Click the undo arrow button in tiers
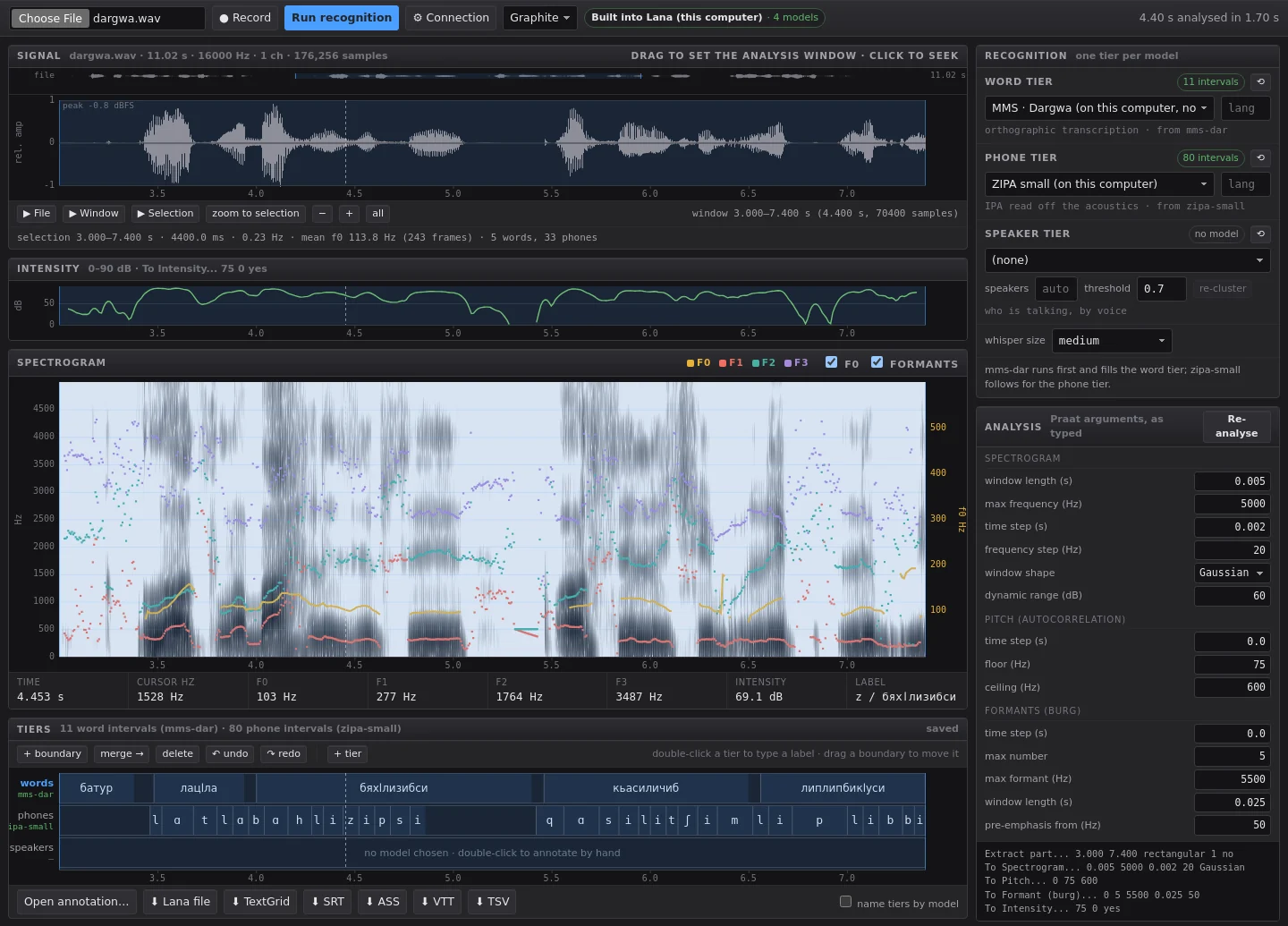Viewport: 1288px width, 926px height. 230,754
